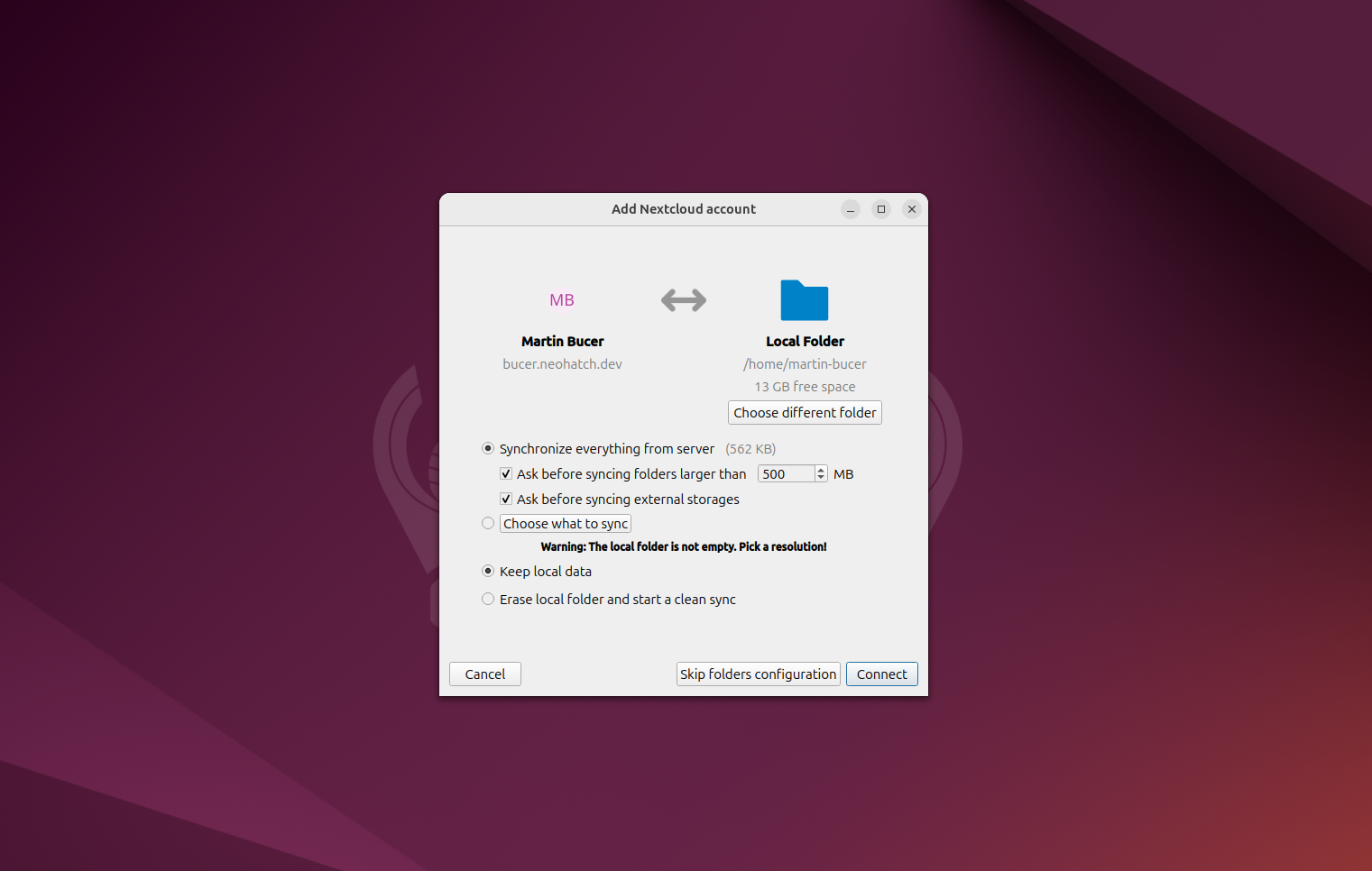The height and width of the screenshot is (871, 1372).
Task: Click the /home/martin-bucer path text
Action: tap(805, 364)
